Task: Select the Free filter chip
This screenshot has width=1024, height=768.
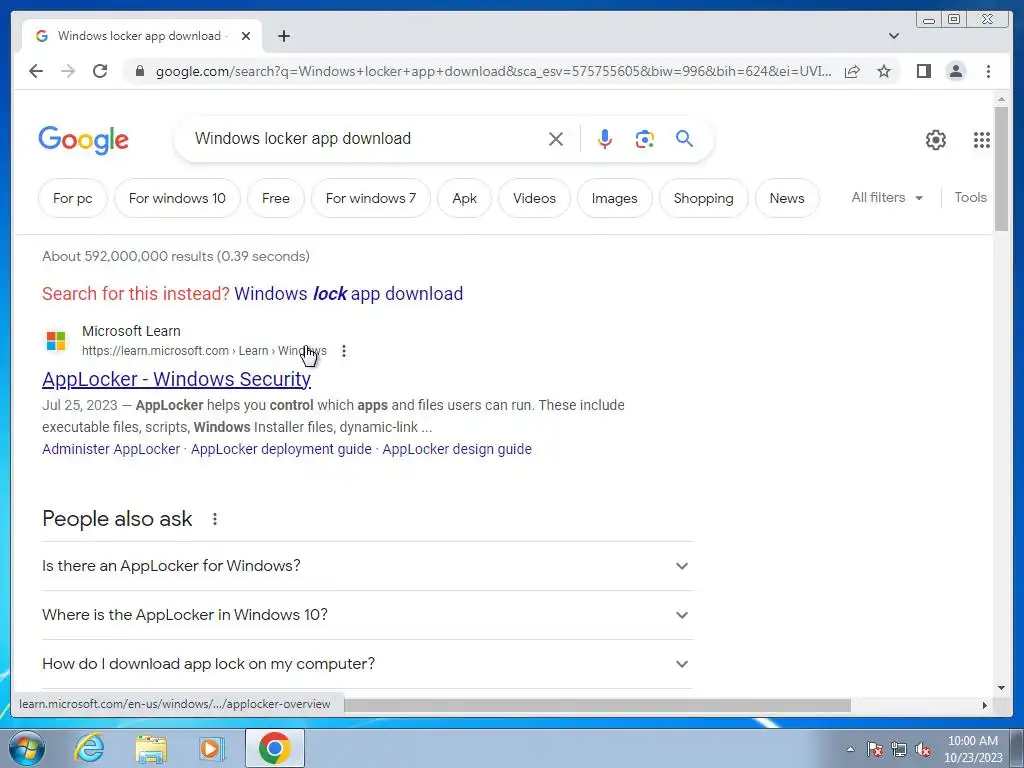Action: click(276, 198)
